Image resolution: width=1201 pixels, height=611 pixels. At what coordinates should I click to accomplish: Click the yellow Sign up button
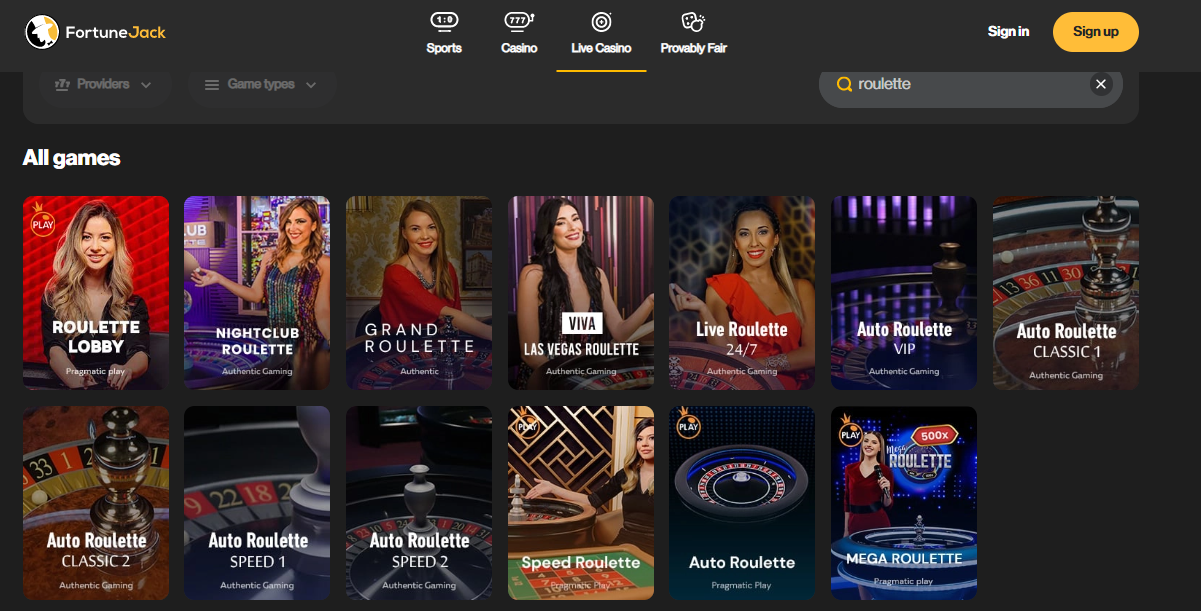[x=1095, y=32]
